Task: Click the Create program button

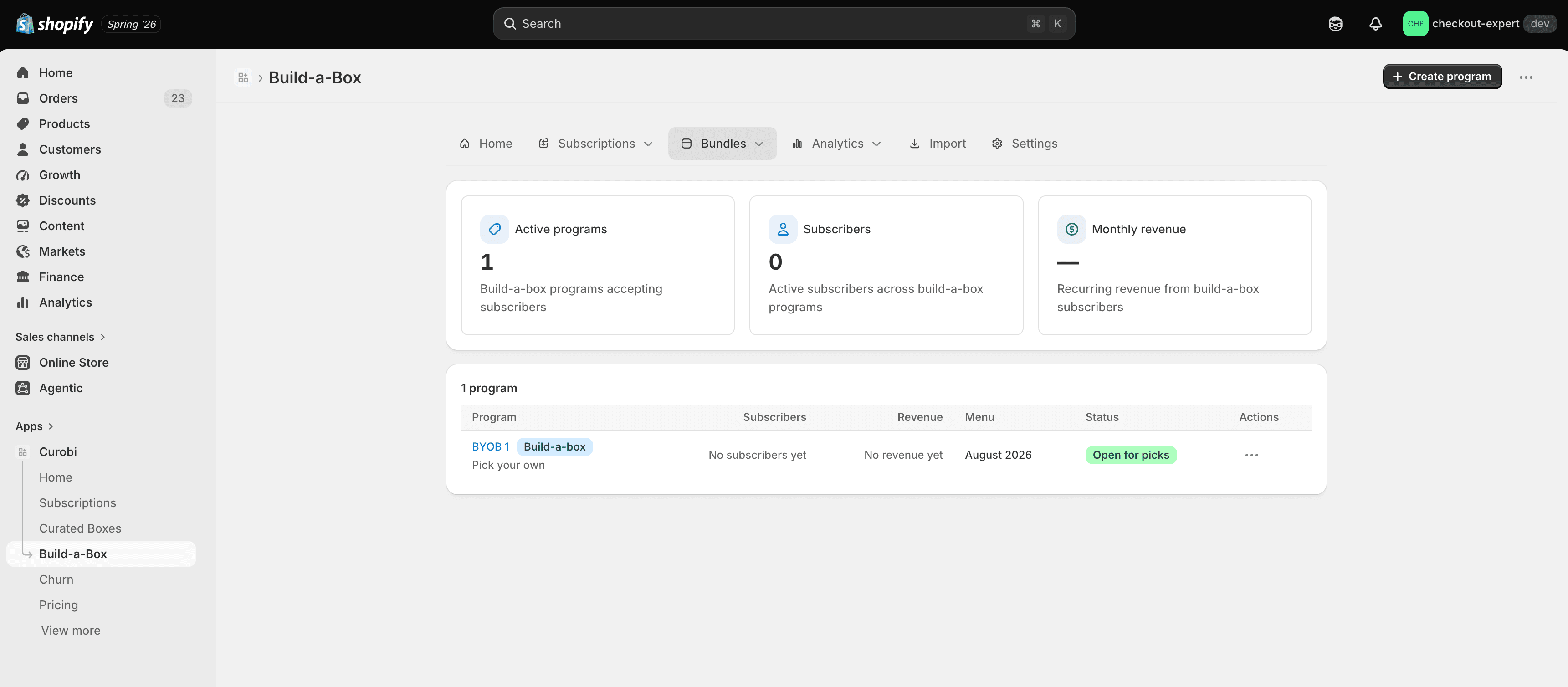Action: (1442, 77)
